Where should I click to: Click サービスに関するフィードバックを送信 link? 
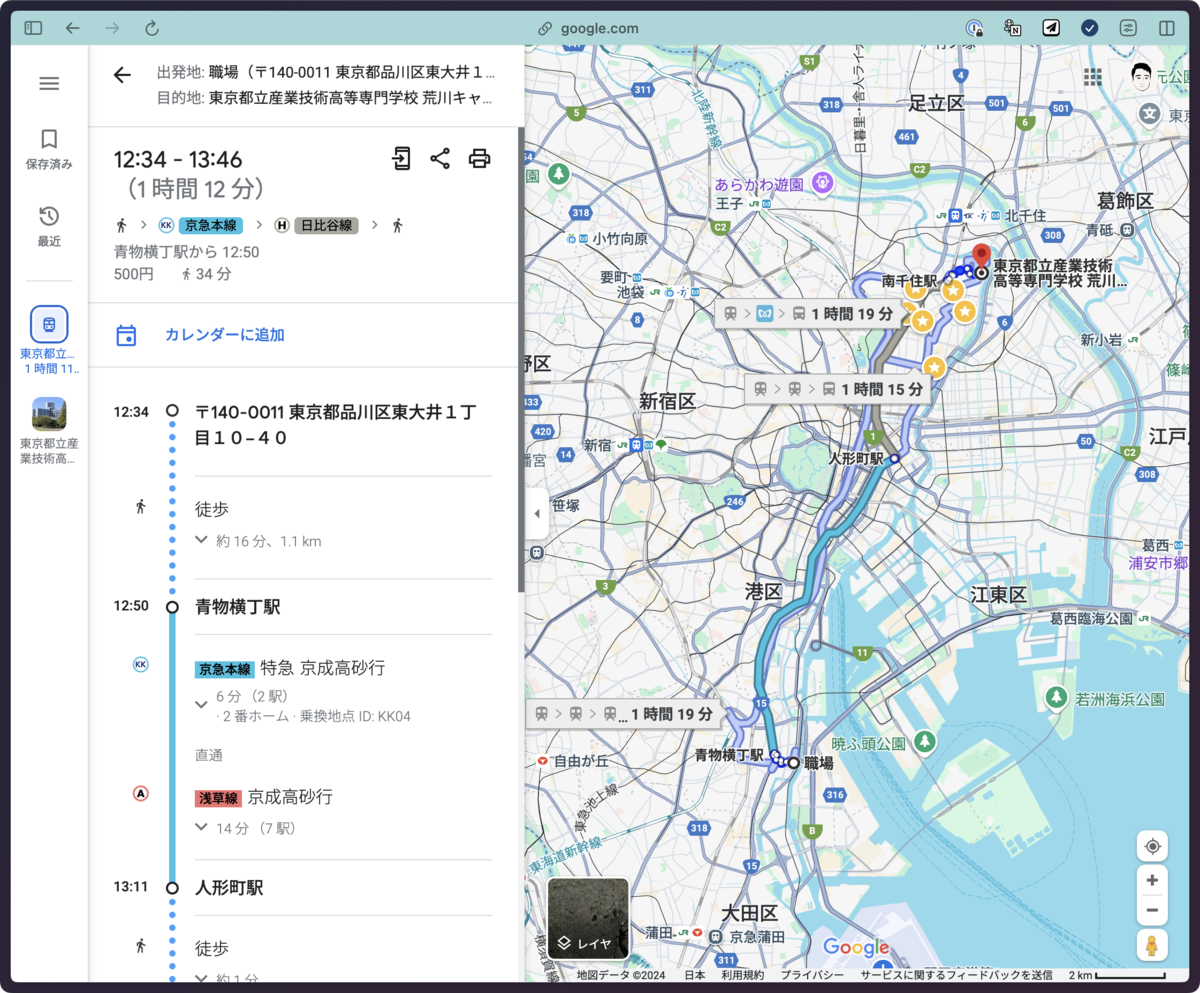pyautogui.click(x=956, y=975)
